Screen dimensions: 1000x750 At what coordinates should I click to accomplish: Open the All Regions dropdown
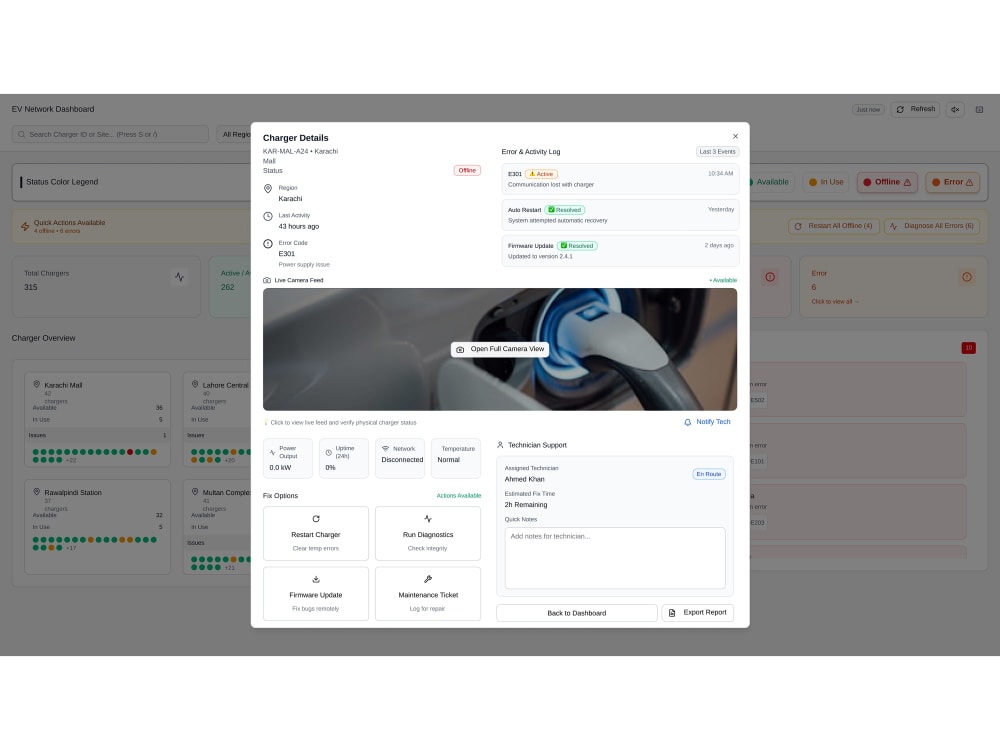point(234,134)
